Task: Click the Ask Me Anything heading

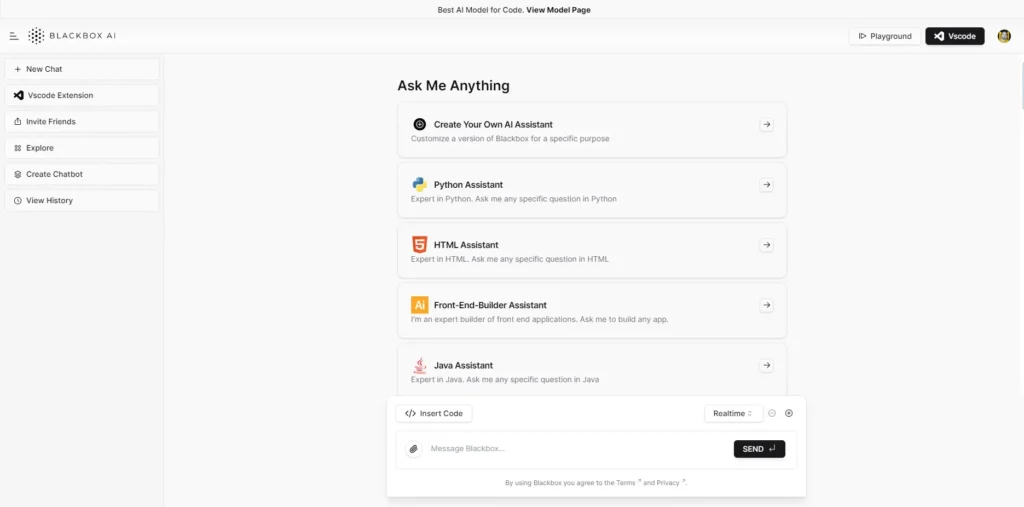Action: point(454,86)
